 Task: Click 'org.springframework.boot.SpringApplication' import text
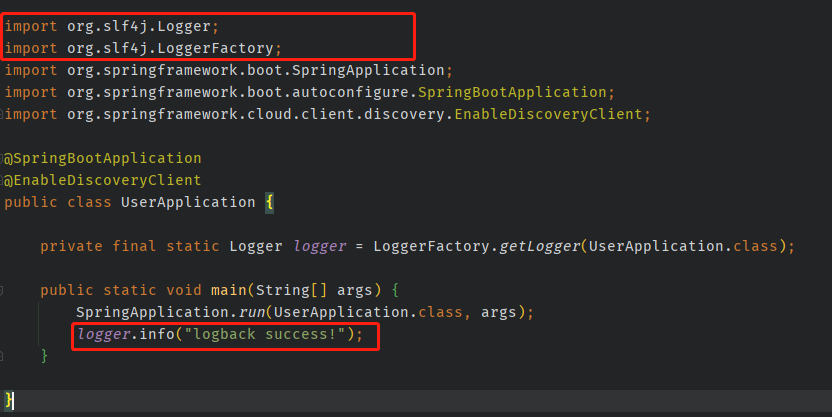[x=255, y=70]
